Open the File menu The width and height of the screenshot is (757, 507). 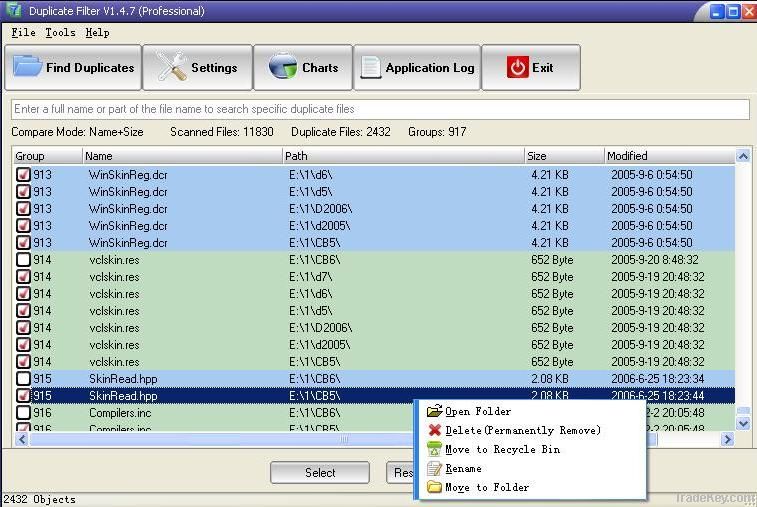point(23,32)
